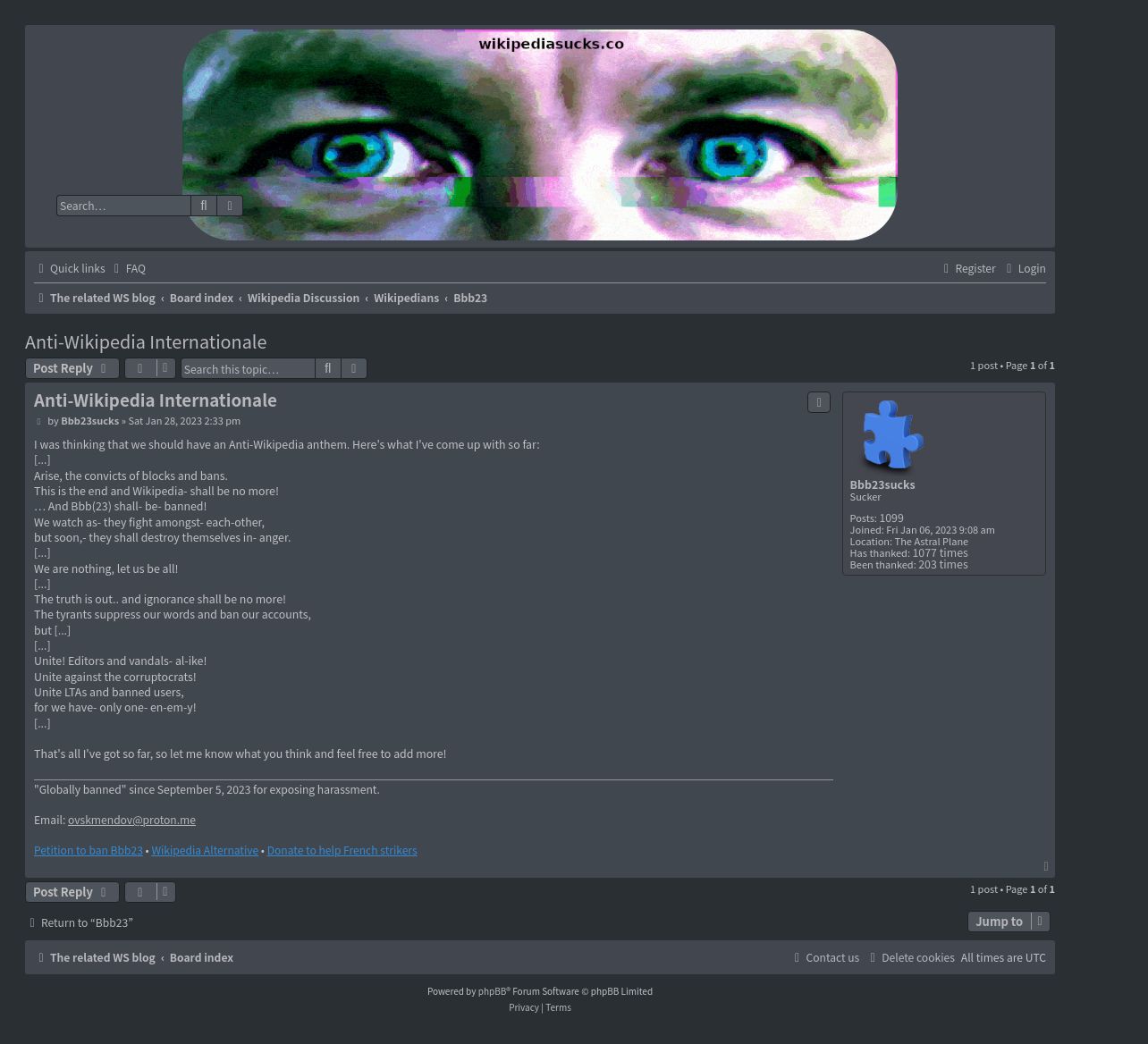Open the post count 1099 link
The height and width of the screenshot is (1044, 1148).
tap(891, 518)
